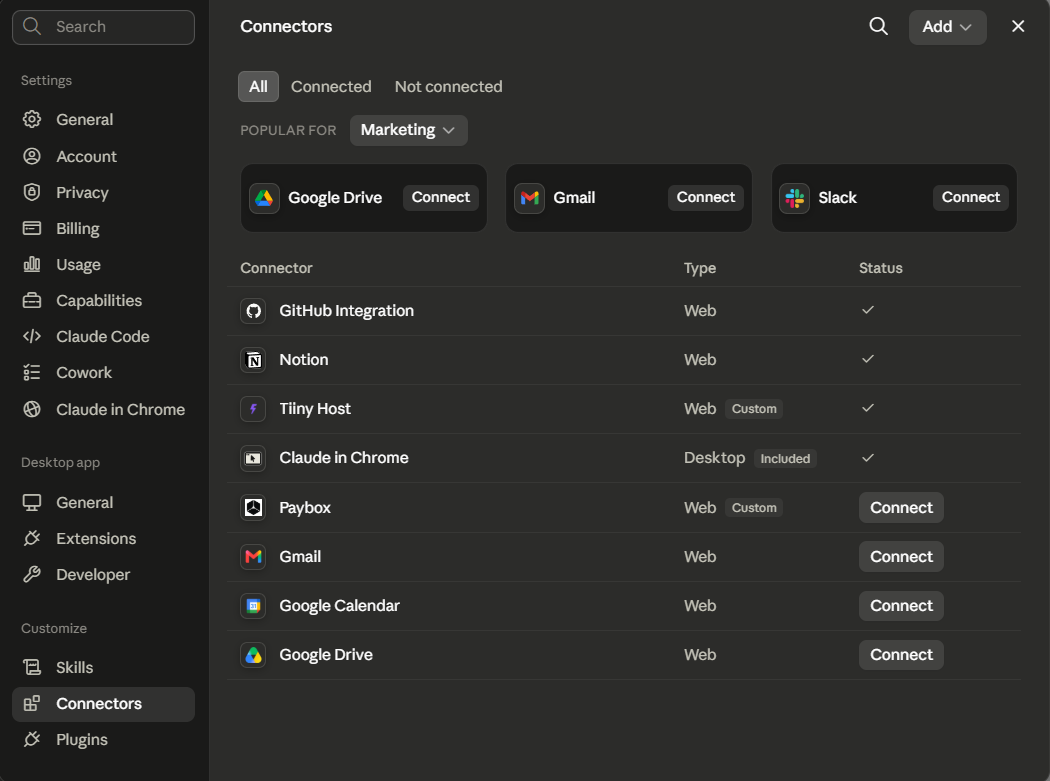Click the Google Calendar row icon
The height and width of the screenshot is (781, 1050).
coord(253,606)
